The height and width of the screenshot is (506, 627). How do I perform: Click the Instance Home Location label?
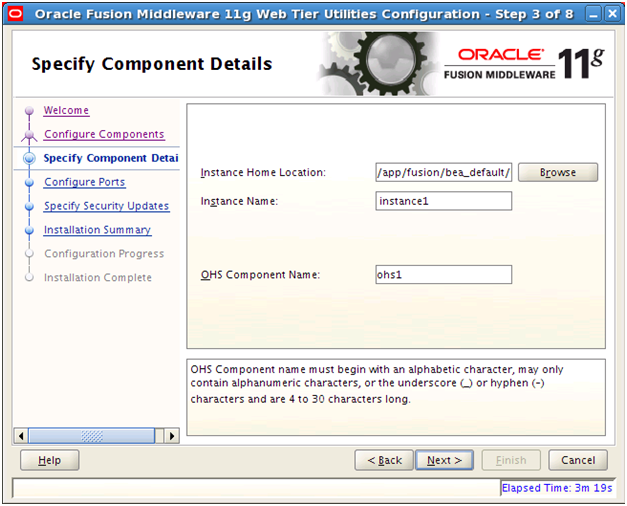263,172
